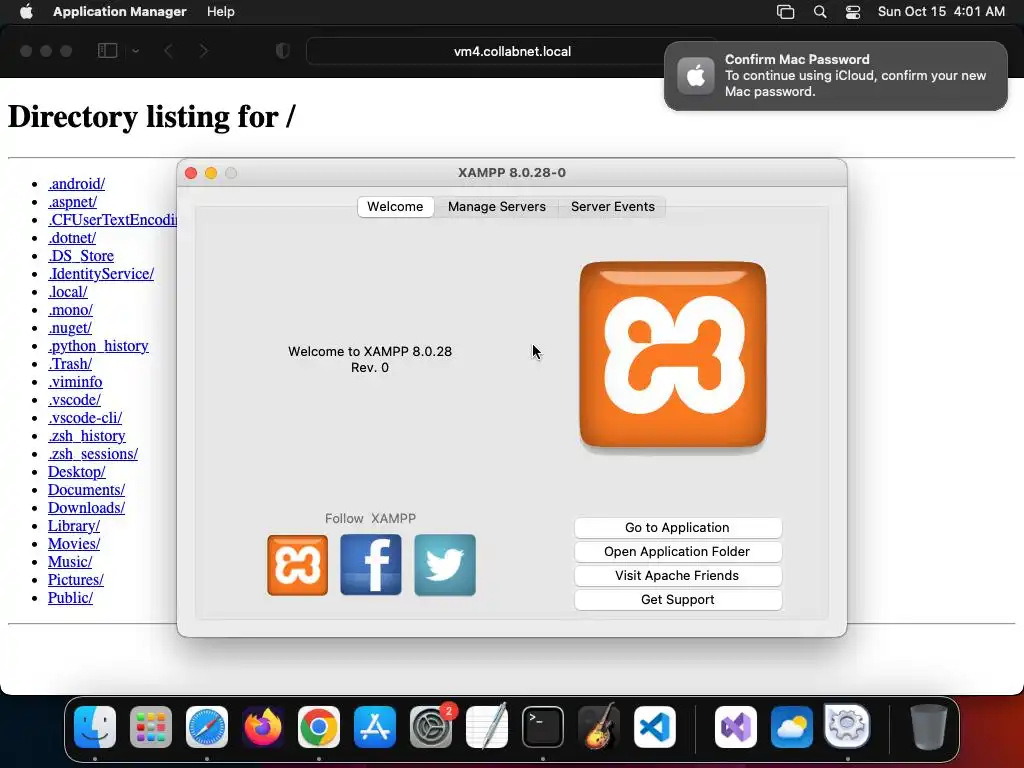This screenshot has width=1024, height=768.
Task: Open System Settings with badge in Dock
Action: tap(431, 727)
